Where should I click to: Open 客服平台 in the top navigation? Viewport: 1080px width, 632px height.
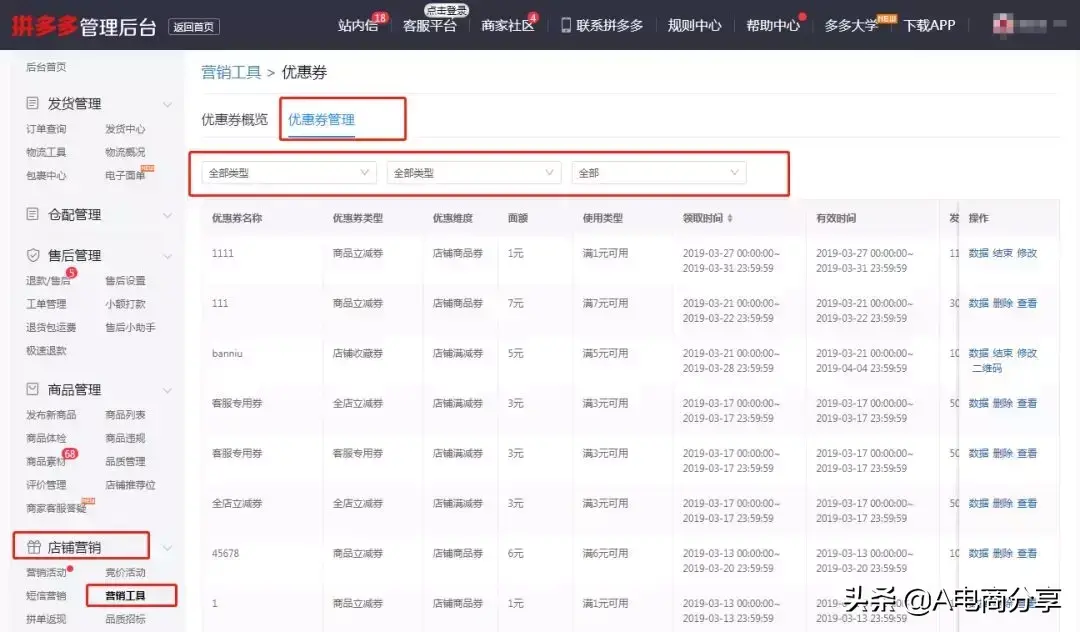429,25
